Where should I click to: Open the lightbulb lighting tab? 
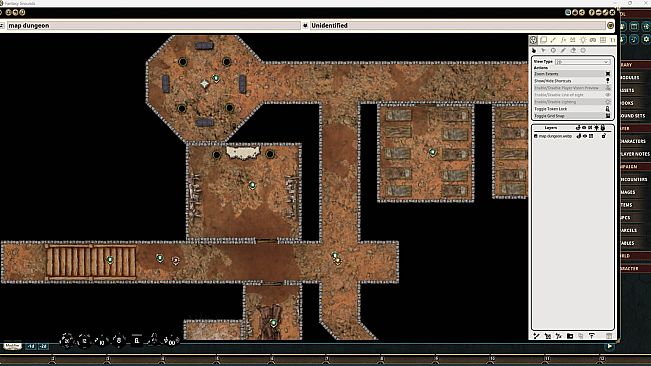pos(583,40)
